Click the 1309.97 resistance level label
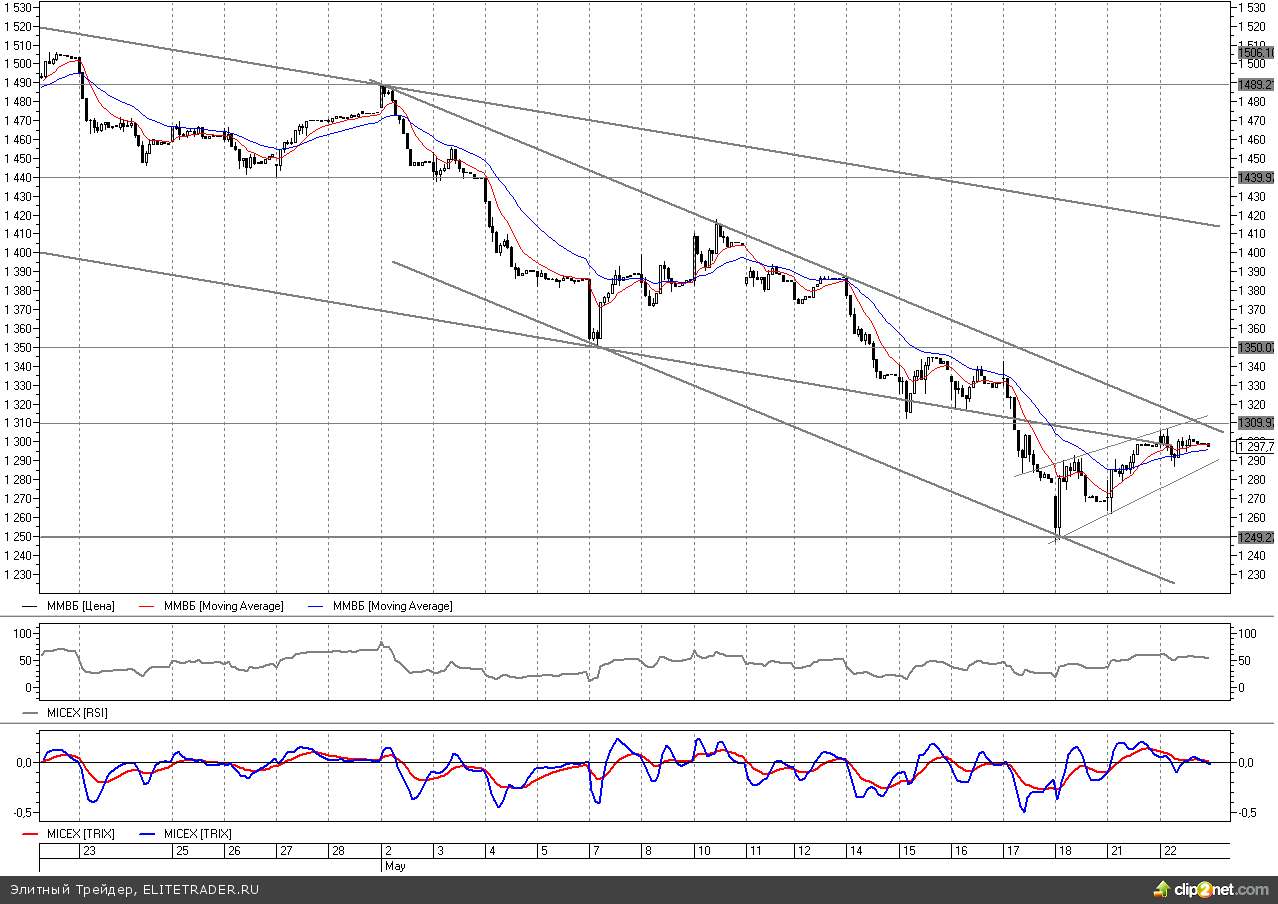 pyautogui.click(x=1256, y=423)
